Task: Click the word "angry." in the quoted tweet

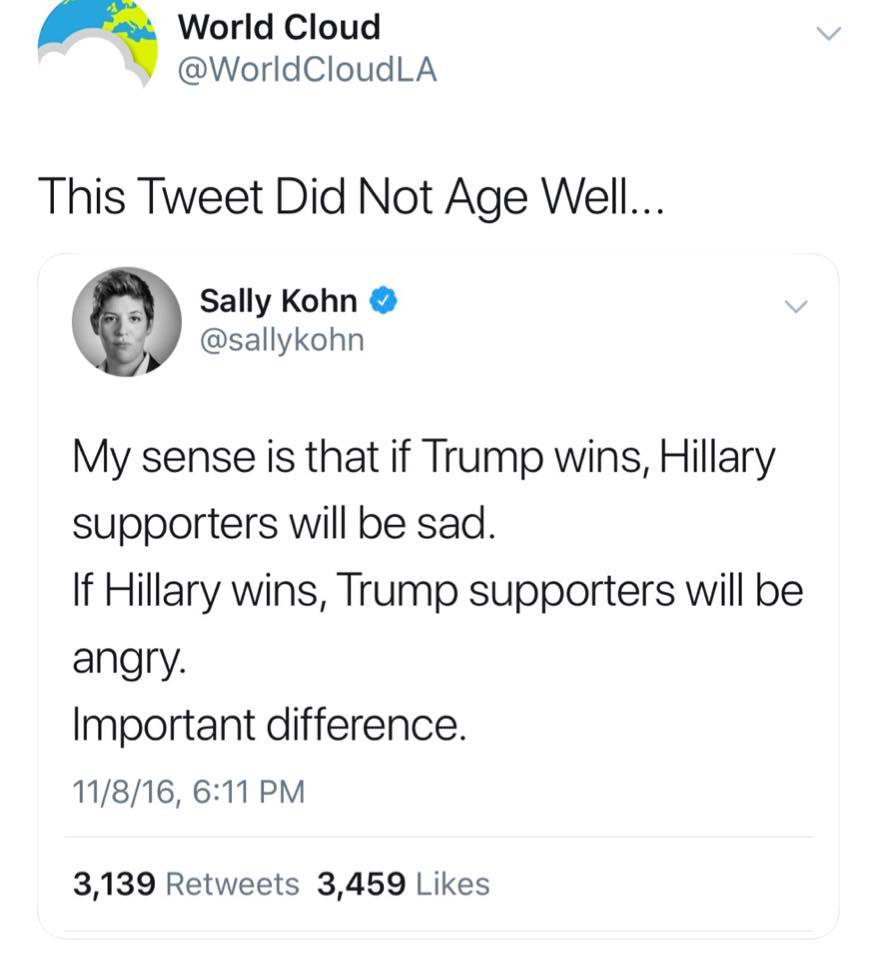Action: click(114, 658)
